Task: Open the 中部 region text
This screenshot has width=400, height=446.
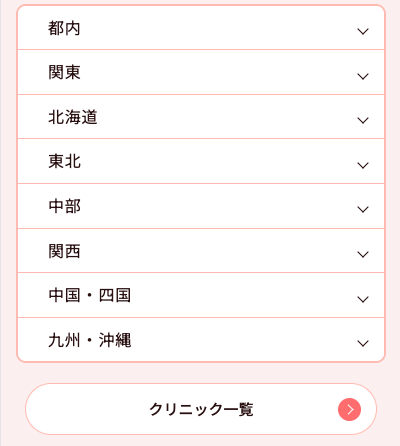Action: [x=64, y=206]
